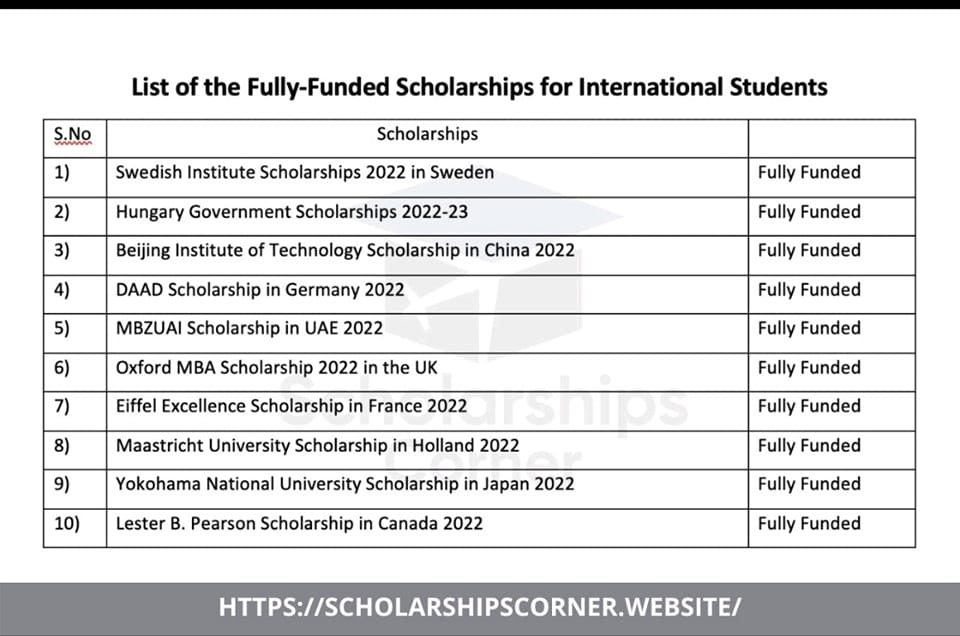
Task: Click the Eiffel Excellence Scholarship in France entry
Action: [x=291, y=406]
